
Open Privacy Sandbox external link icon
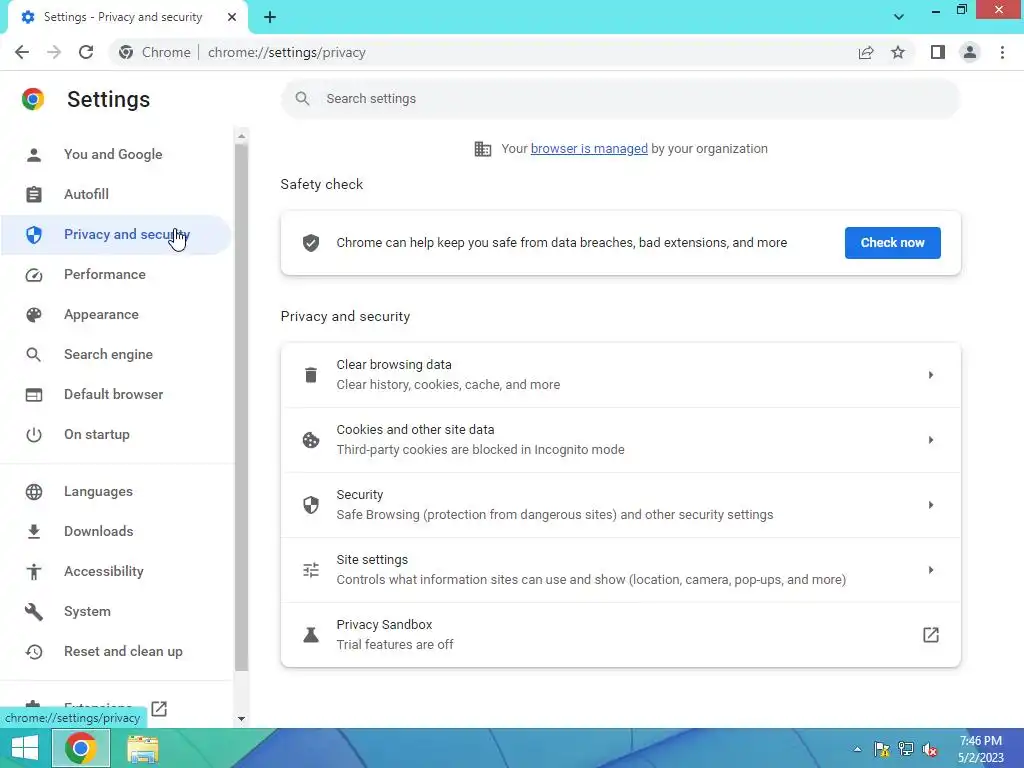point(931,635)
